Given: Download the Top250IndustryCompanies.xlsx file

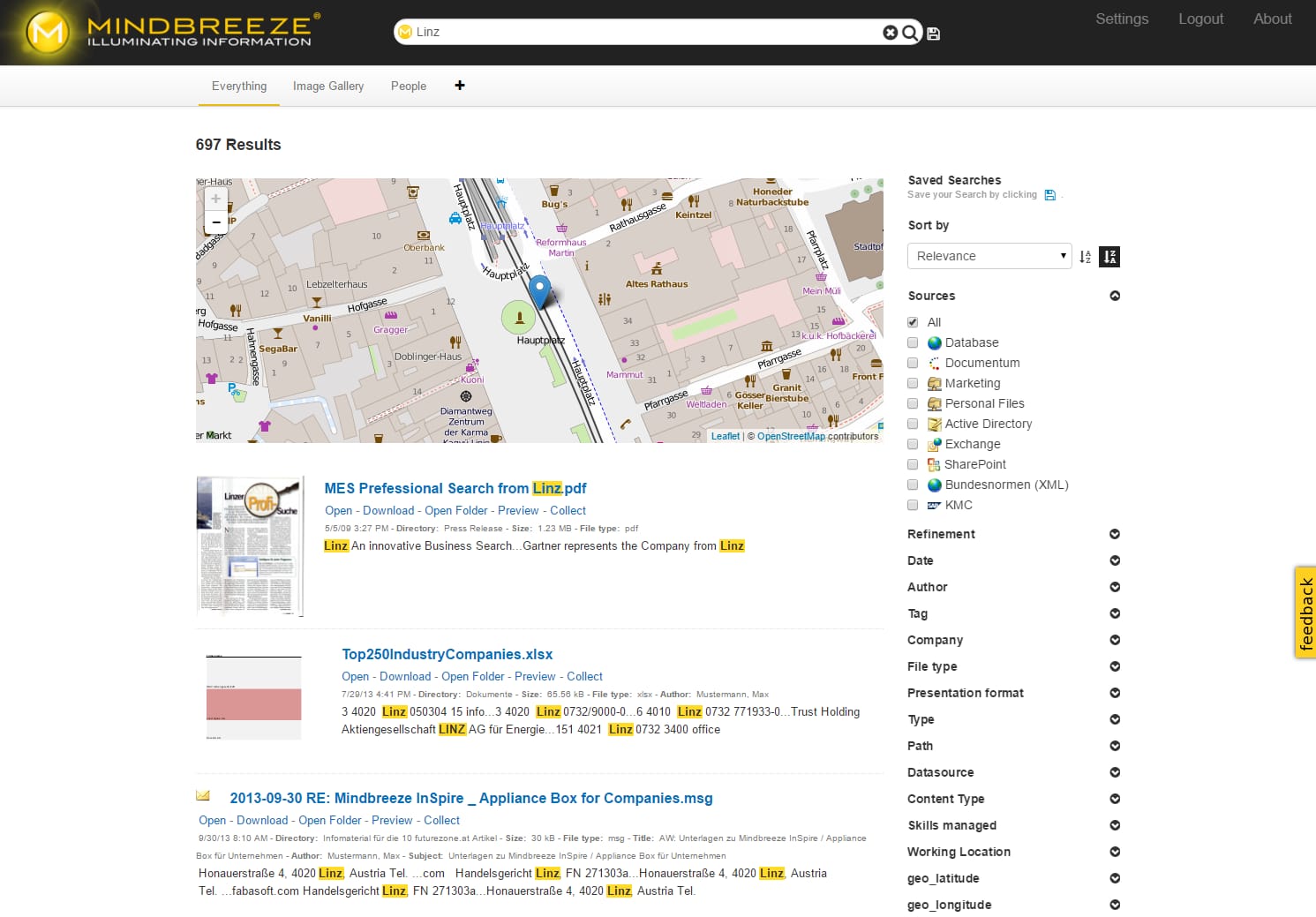Looking at the screenshot, I should click(405, 676).
